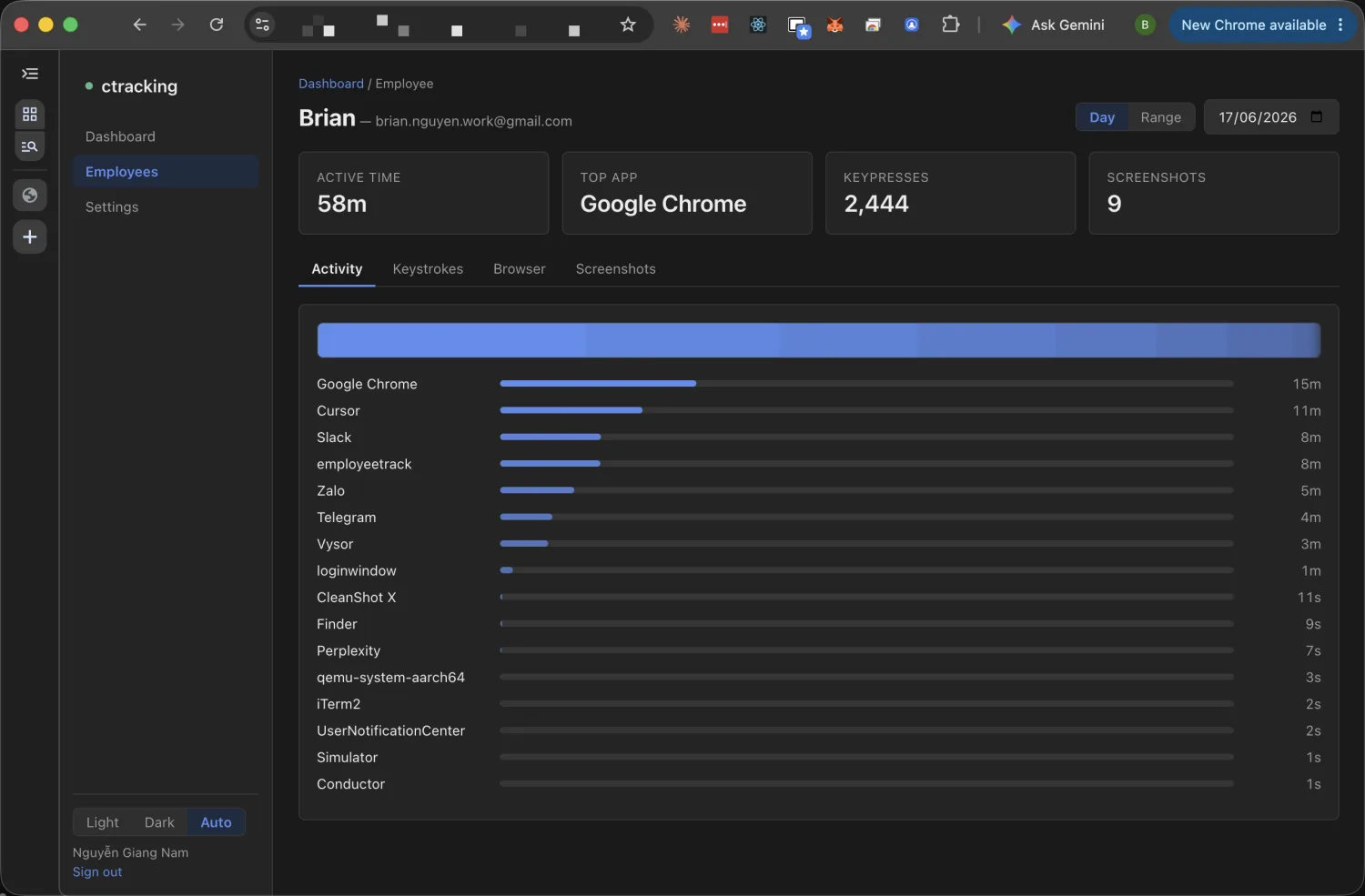Image resolution: width=1365 pixels, height=896 pixels.
Task: Switch to Range view toggle
Action: [1161, 116]
